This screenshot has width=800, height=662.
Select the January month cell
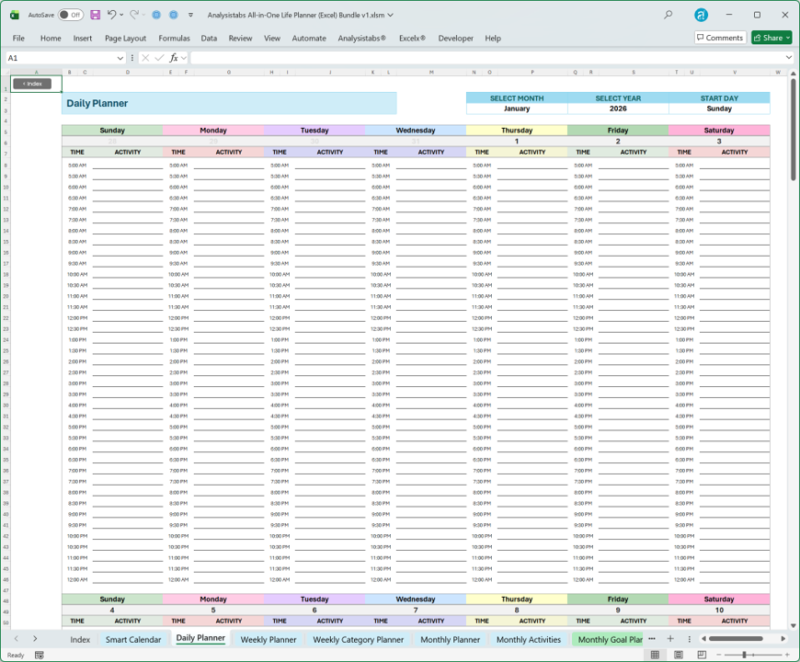[x=517, y=109]
